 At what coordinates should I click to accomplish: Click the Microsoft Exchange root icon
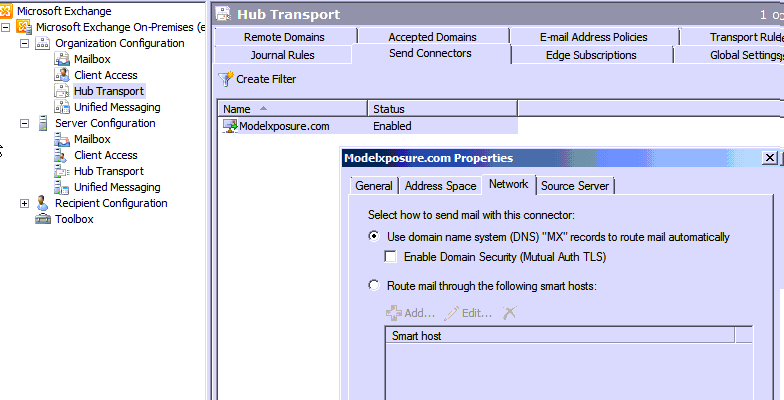coord(6,10)
